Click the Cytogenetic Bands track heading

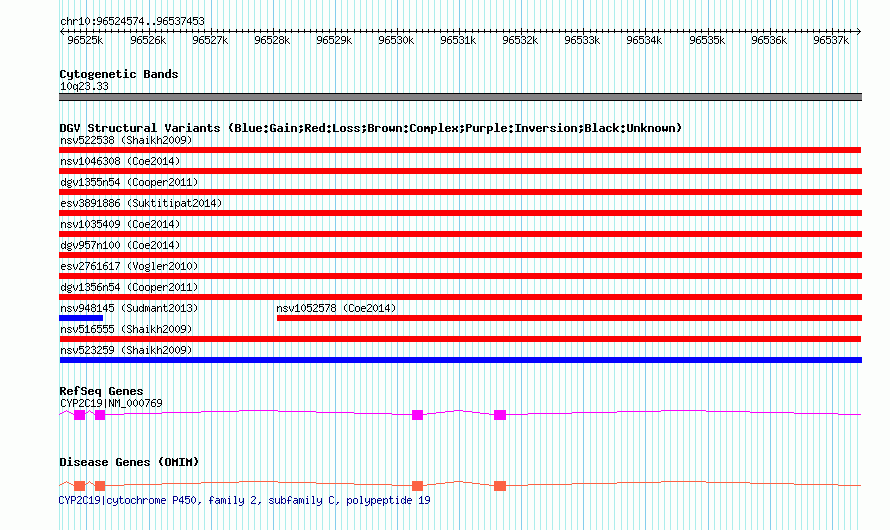point(119,74)
